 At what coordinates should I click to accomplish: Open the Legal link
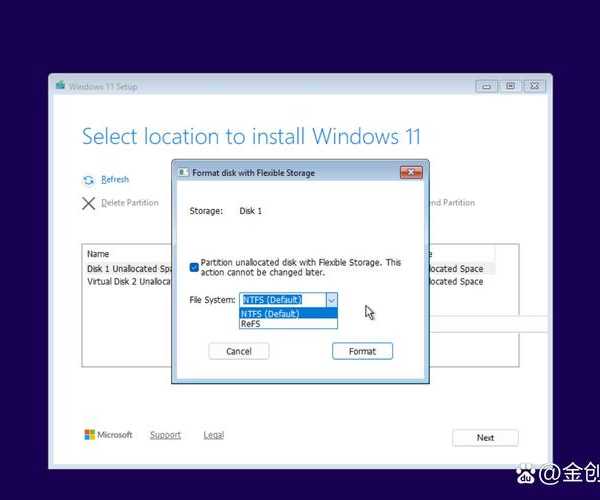(214, 435)
